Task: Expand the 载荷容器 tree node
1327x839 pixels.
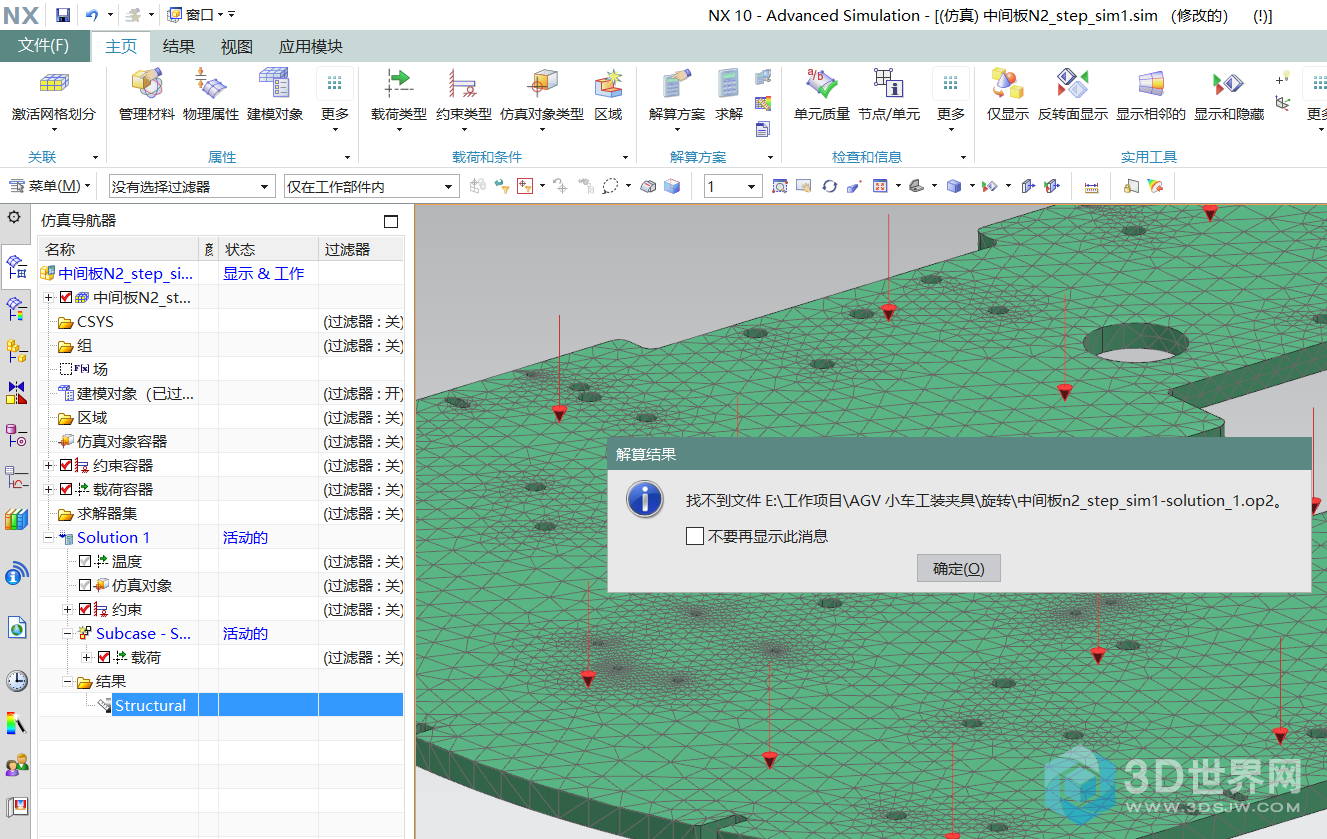Action: pyautogui.click(x=49, y=489)
